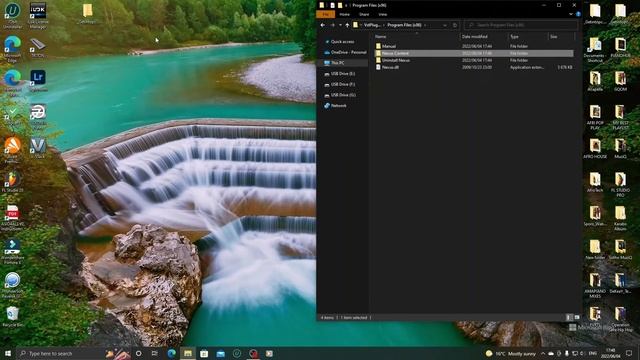Open AMAPIANO MIXES desktop folder

pyautogui.click(x=595, y=286)
